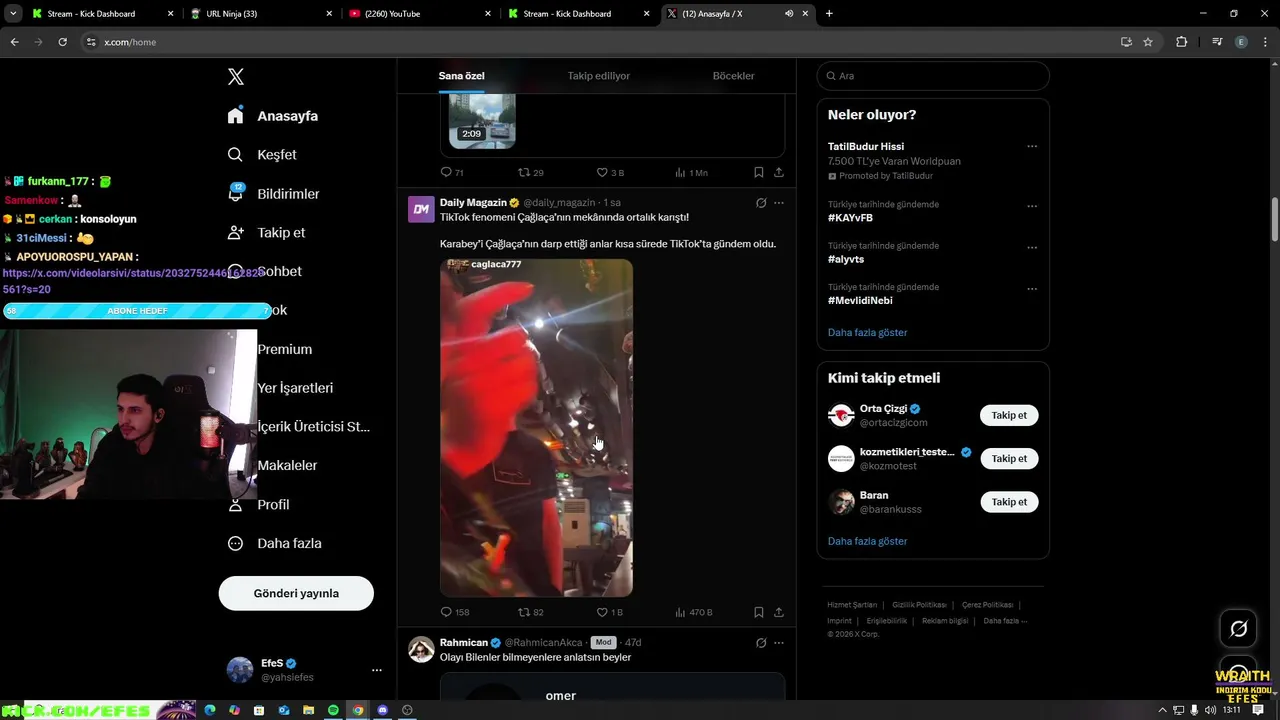This screenshot has height=720, width=1280.
Task: Open Profil in the sidebar
Action: coord(258,505)
